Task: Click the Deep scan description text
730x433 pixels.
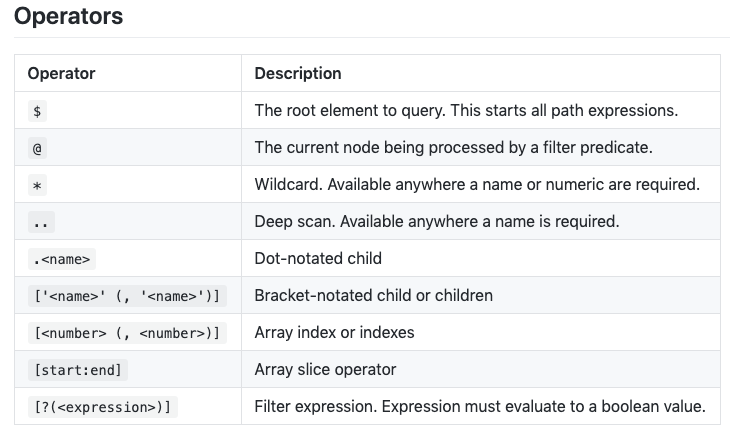Action: point(437,222)
